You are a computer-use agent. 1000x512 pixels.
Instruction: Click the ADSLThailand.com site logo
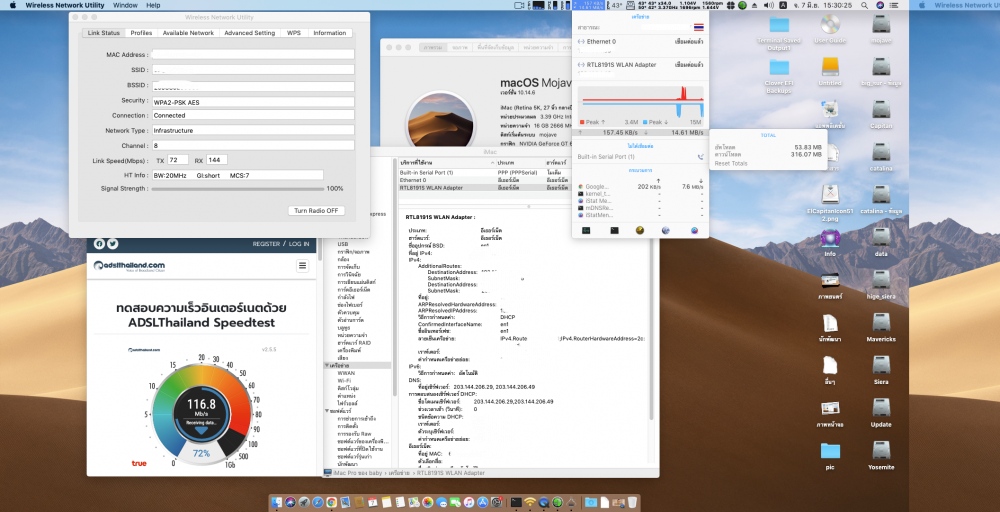[x=129, y=265]
